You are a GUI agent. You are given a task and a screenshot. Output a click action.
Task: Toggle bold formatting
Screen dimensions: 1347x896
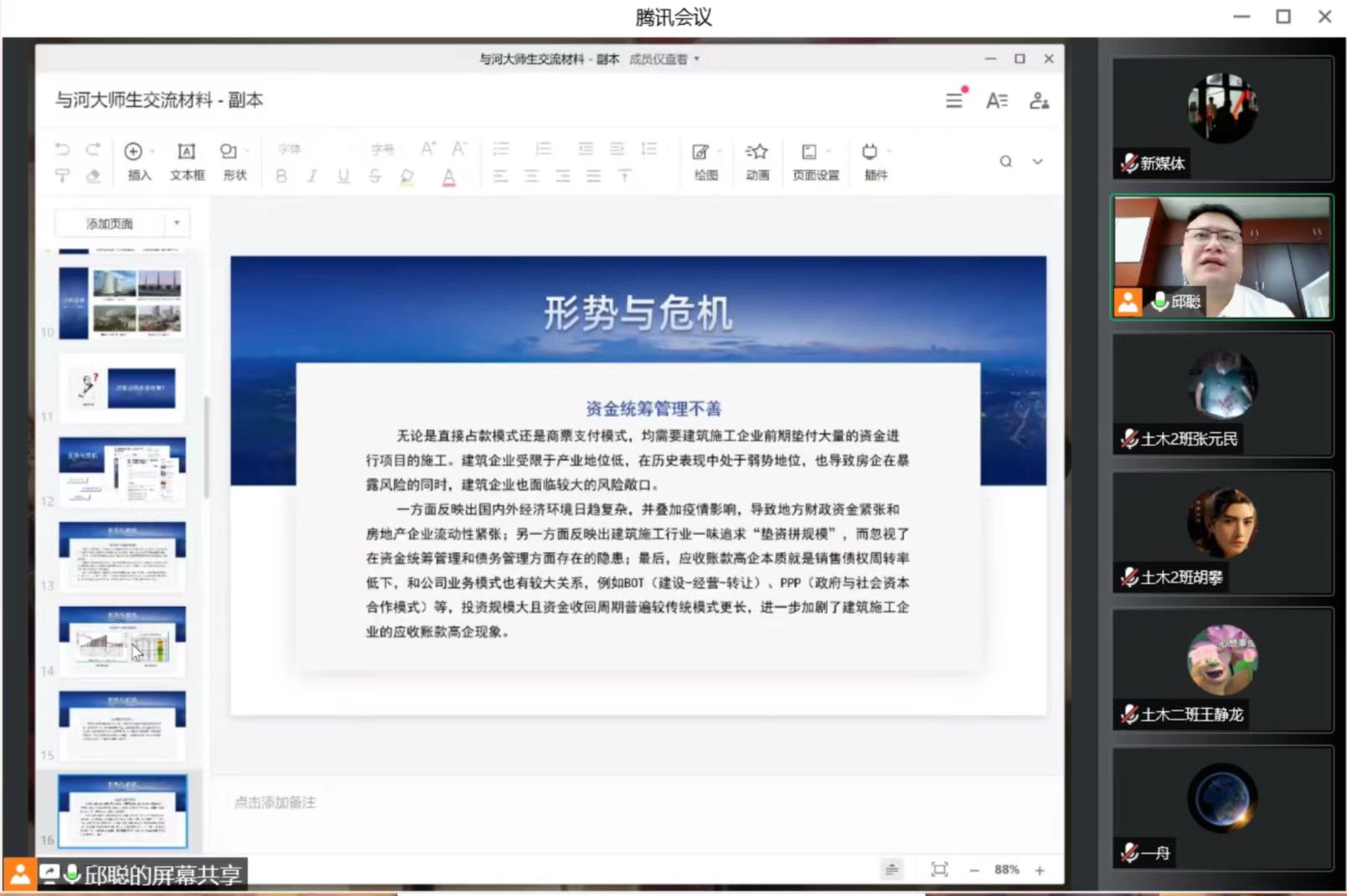[x=281, y=176]
